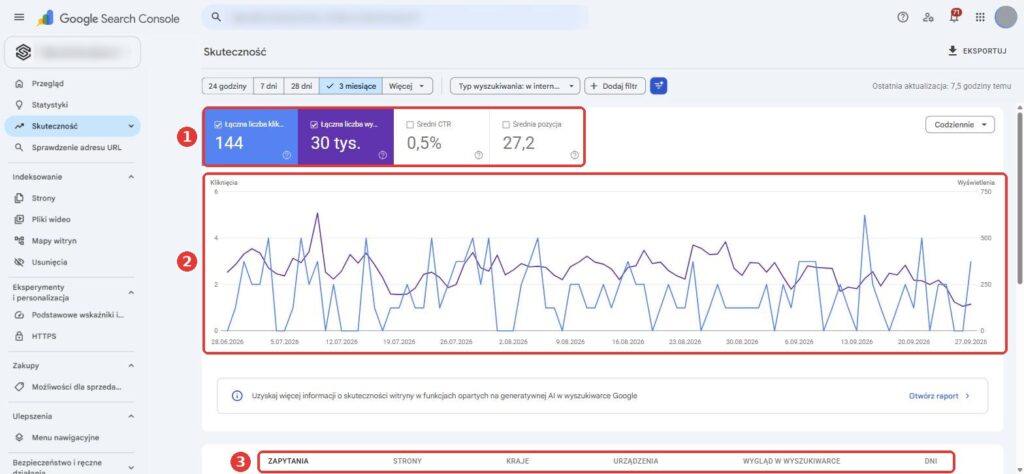Enable the Średnia pozycja checkbox
The width and height of the screenshot is (1024, 474).
[506, 124]
